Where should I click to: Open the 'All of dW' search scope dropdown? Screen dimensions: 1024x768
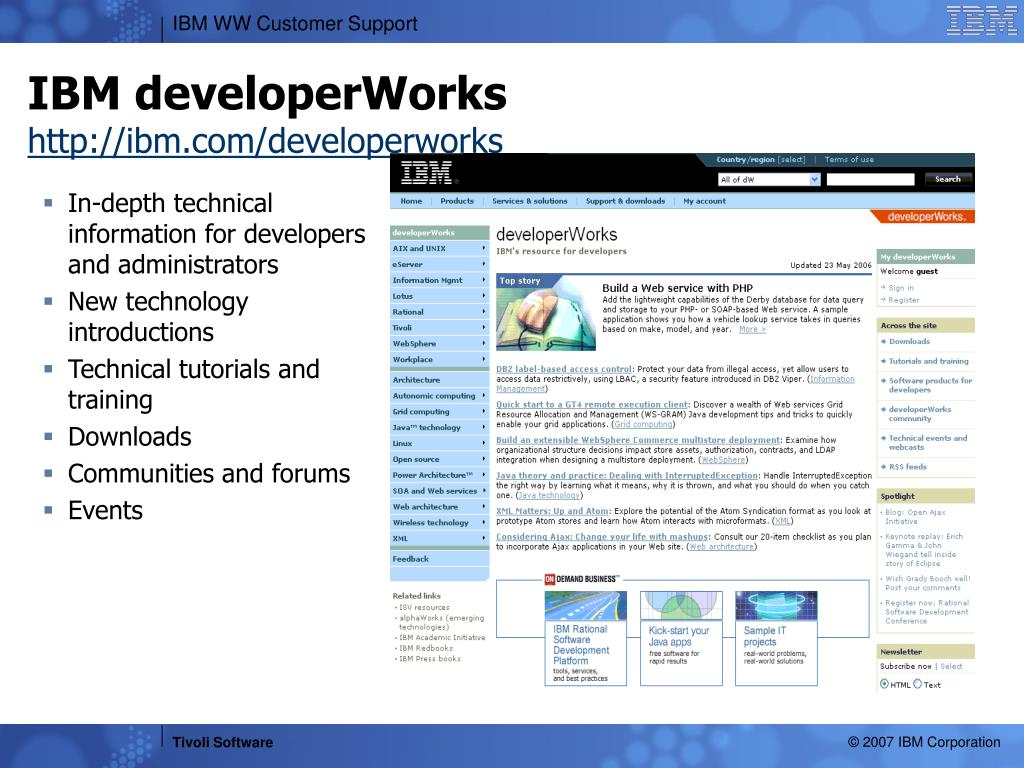[769, 180]
